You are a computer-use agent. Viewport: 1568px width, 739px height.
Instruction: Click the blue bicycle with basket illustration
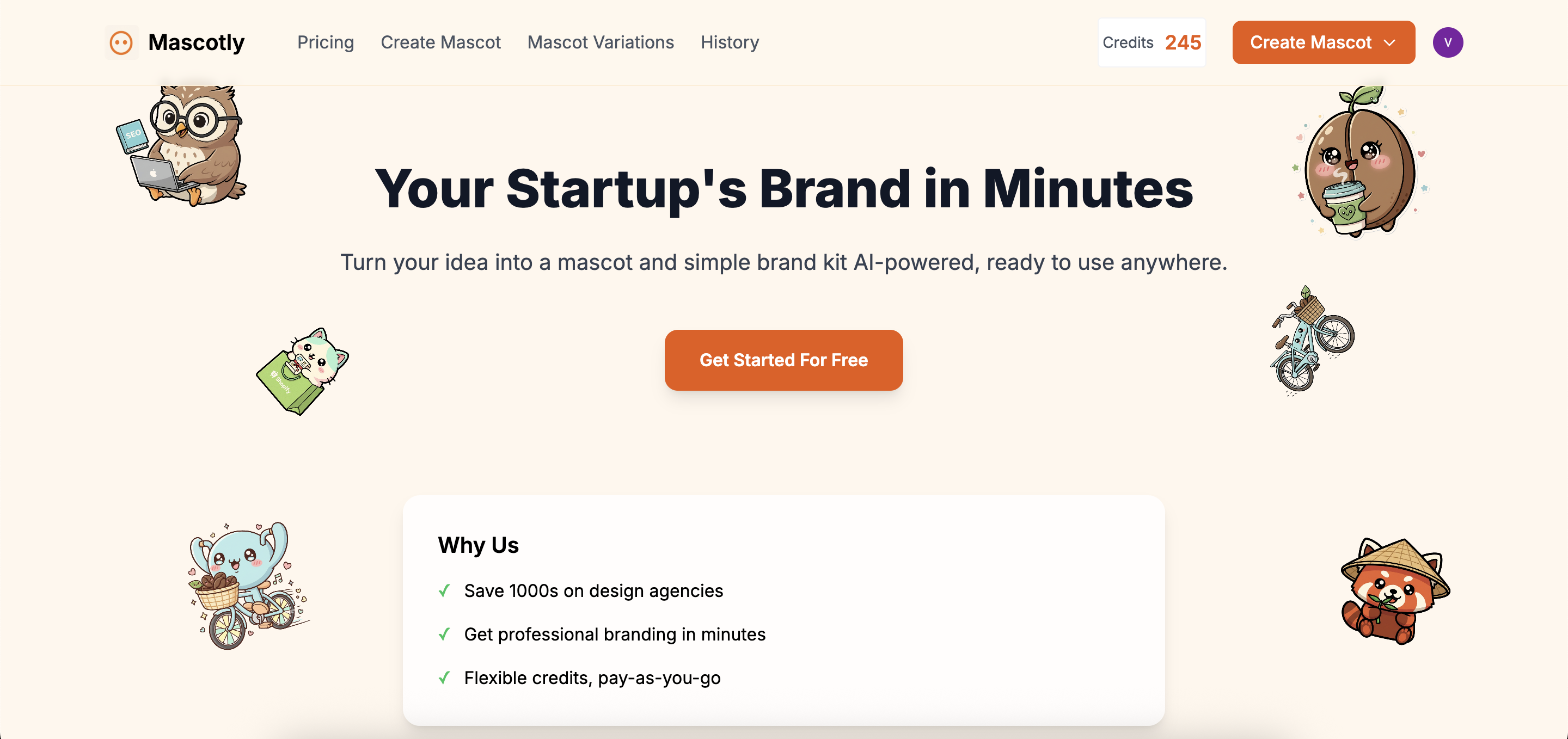tap(1310, 341)
